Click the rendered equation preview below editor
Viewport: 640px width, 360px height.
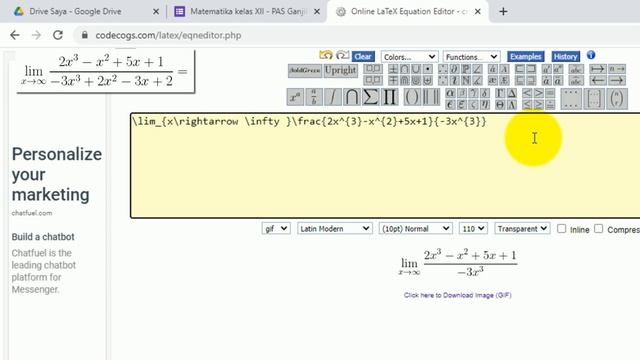(x=458, y=263)
